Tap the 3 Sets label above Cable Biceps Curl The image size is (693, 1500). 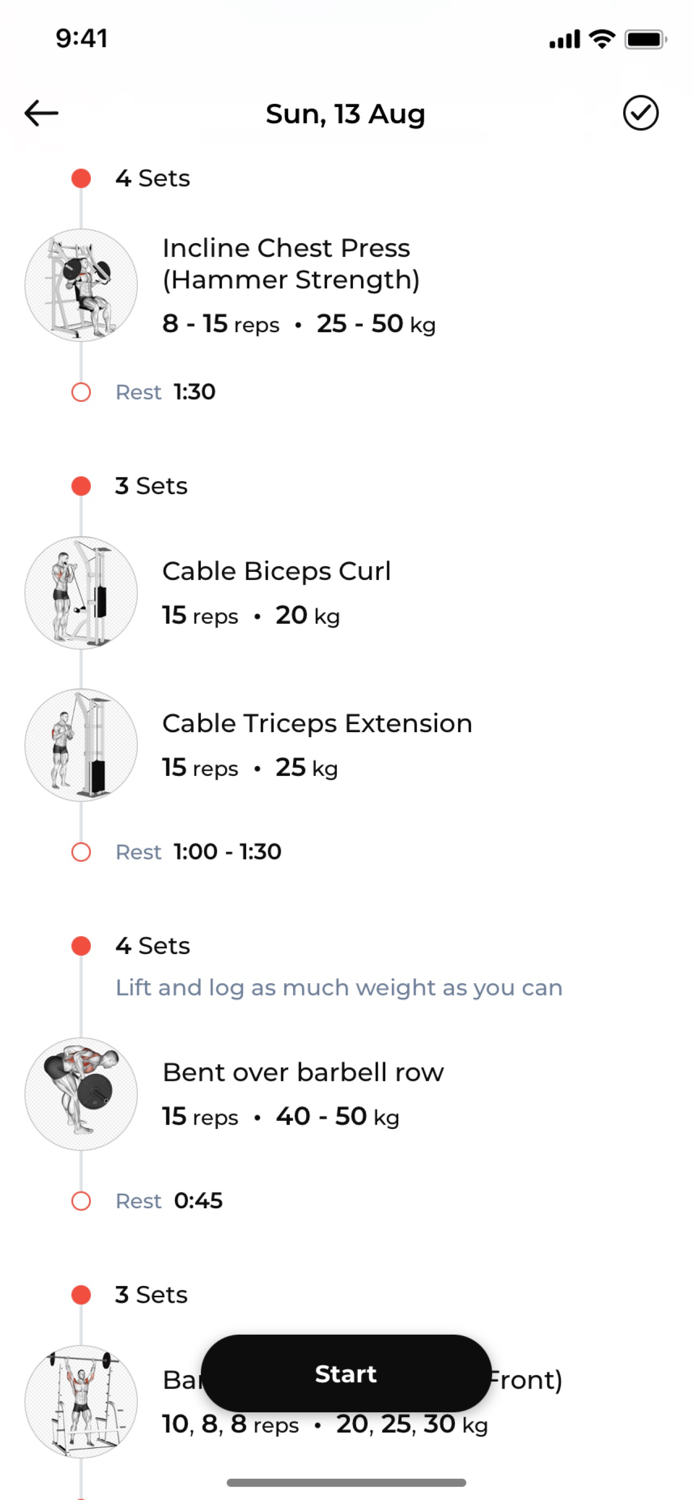150,486
